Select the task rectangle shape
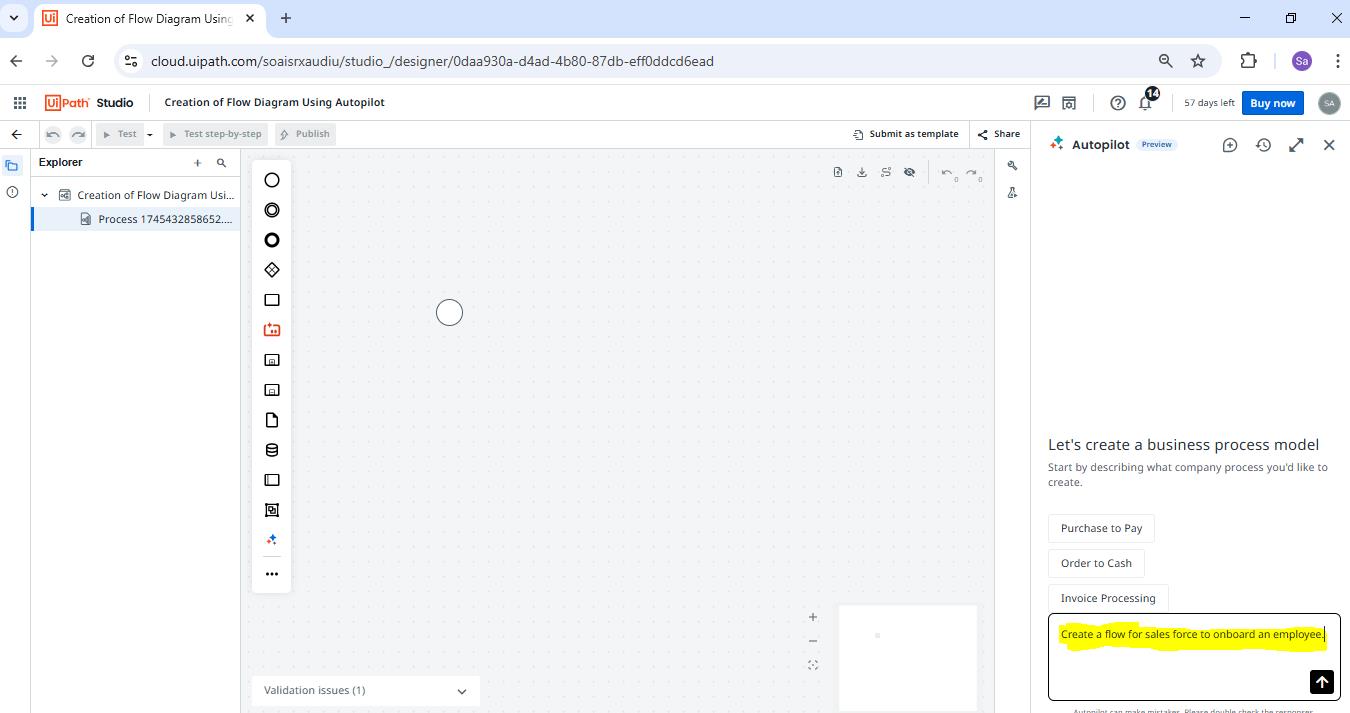 point(271,299)
